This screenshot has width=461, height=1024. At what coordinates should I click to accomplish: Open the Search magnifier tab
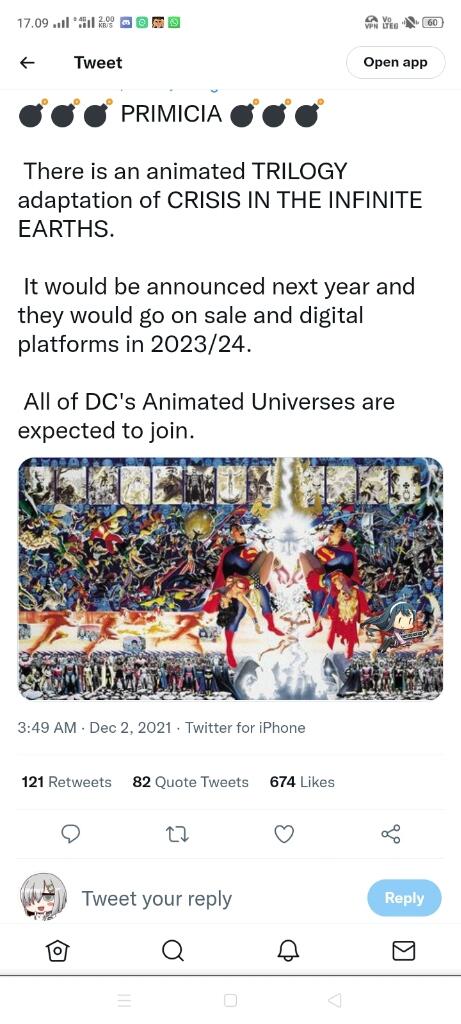tap(172, 951)
